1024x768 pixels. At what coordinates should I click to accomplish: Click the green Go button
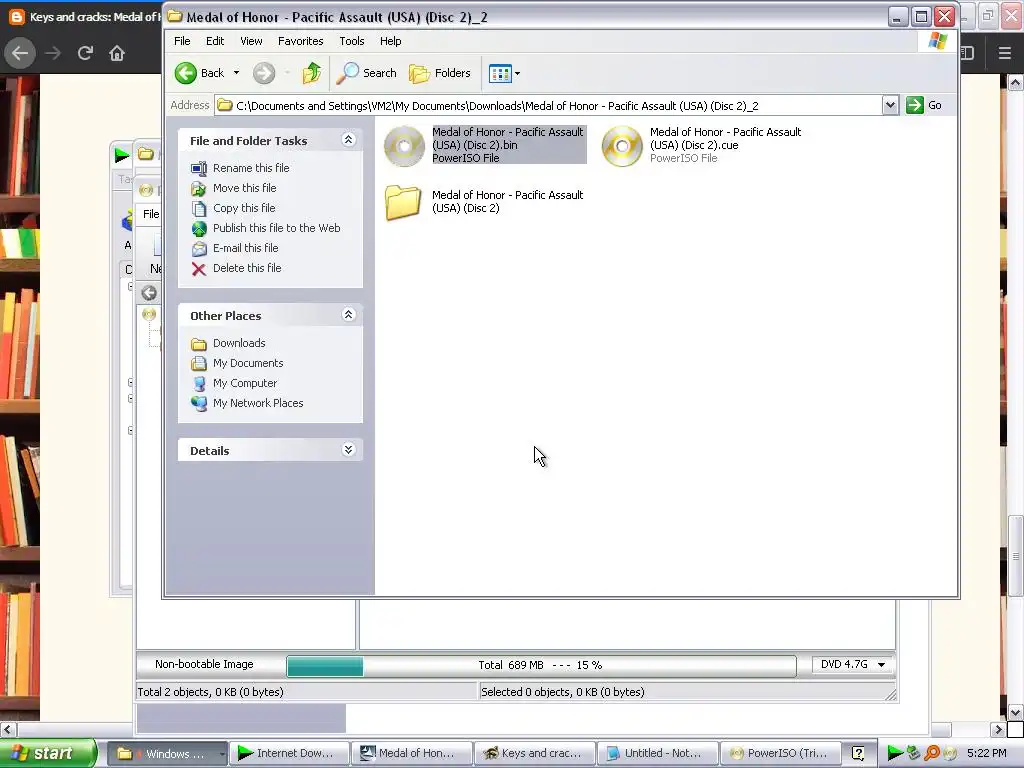[x=924, y=105]
